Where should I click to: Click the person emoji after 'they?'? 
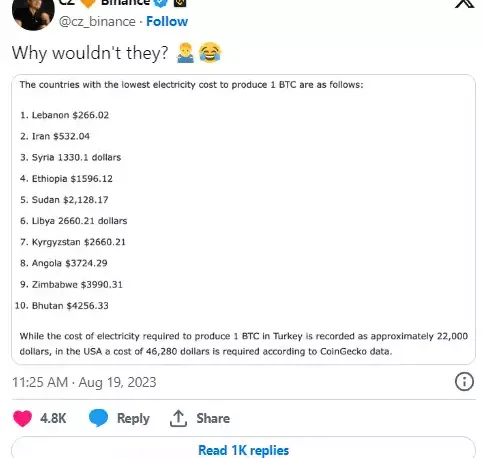pos(185,53)
